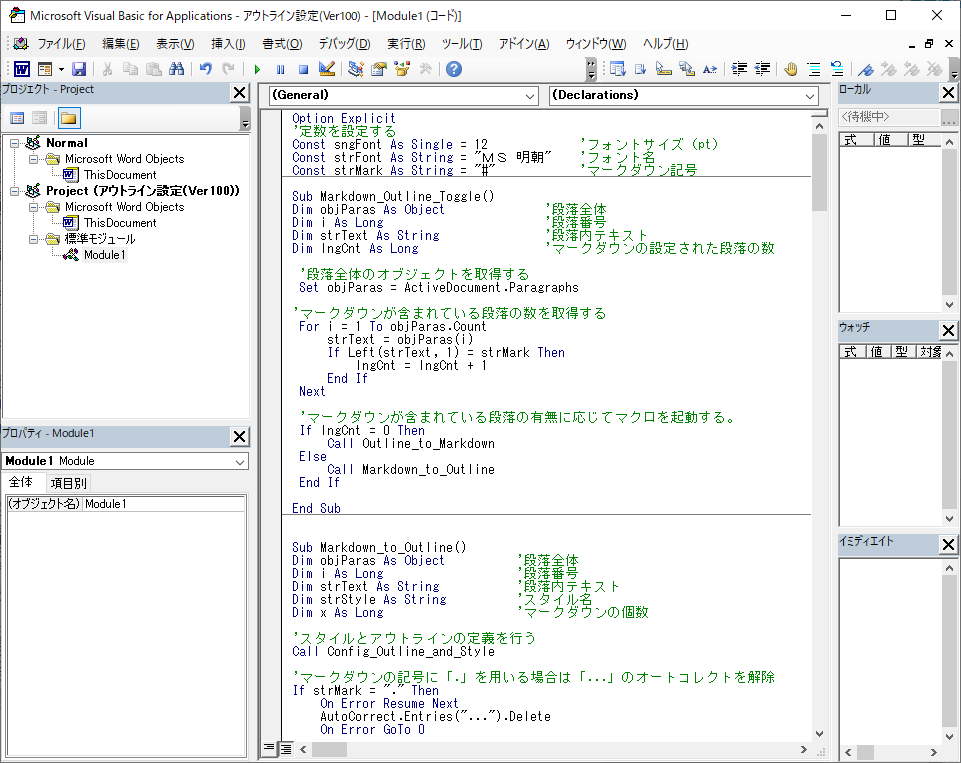Click the Break (pause) icon

point(281,69)
